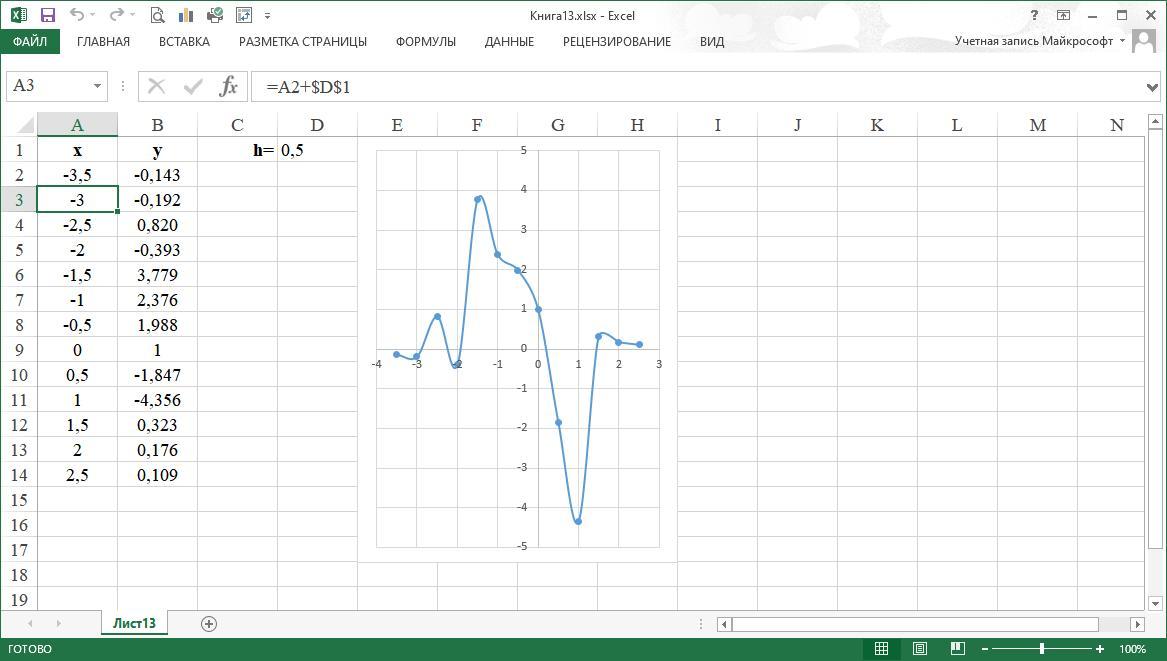Open the ФАЙЛ backstage menu

coord(30,41)
